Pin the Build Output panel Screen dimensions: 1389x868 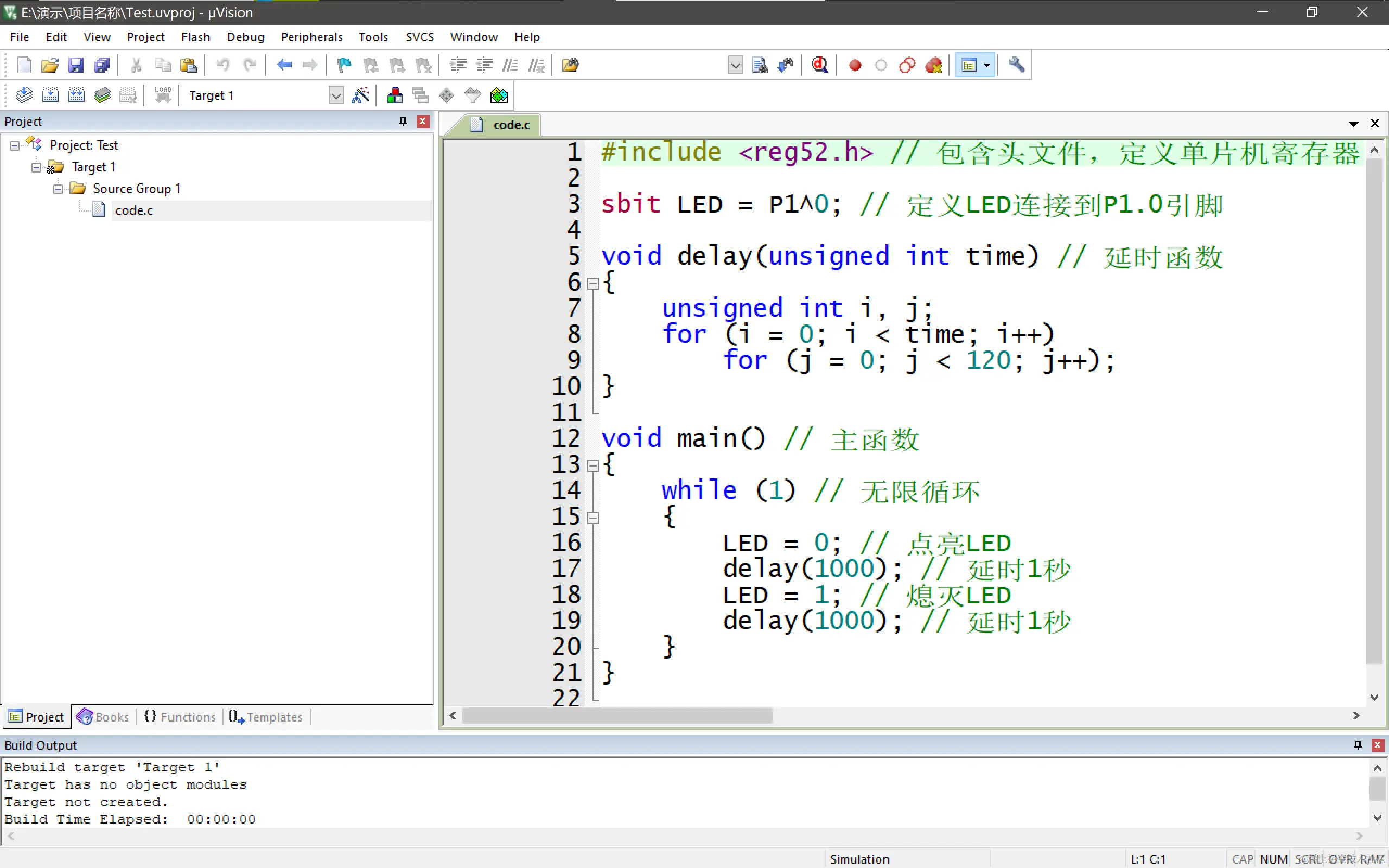click(1358, 745)
